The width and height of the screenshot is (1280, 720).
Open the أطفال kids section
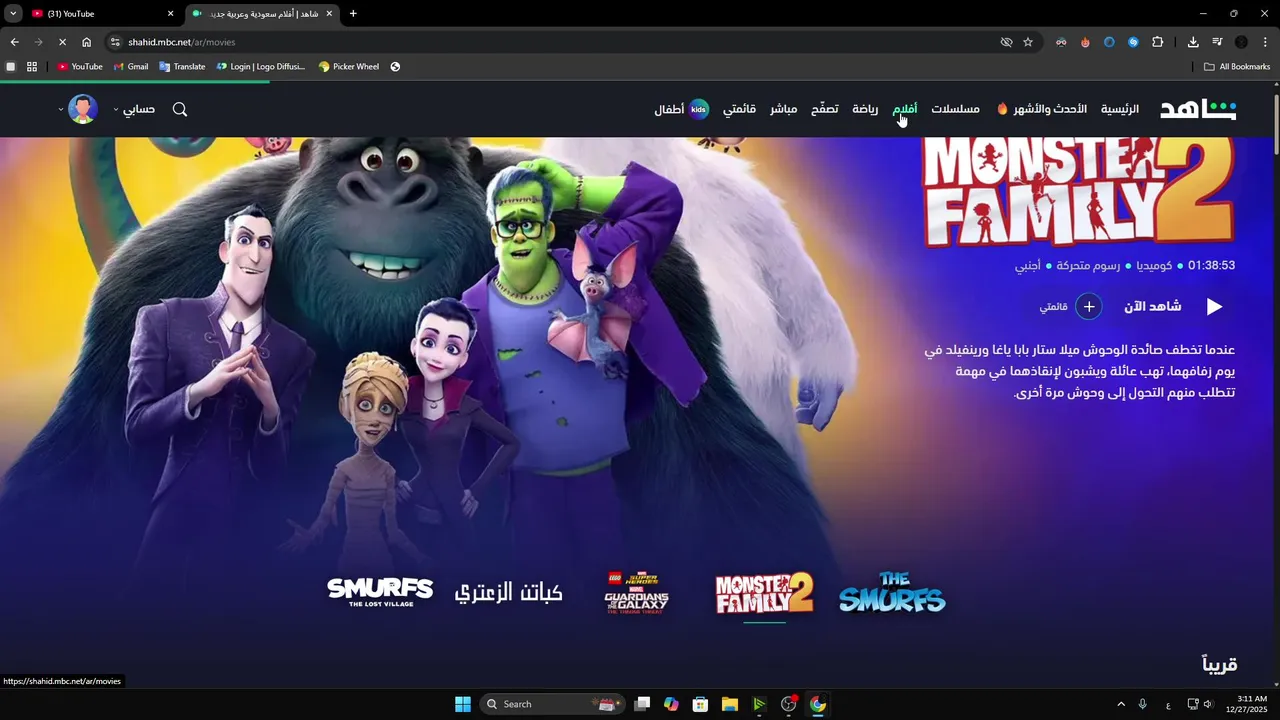coord(682,109)
